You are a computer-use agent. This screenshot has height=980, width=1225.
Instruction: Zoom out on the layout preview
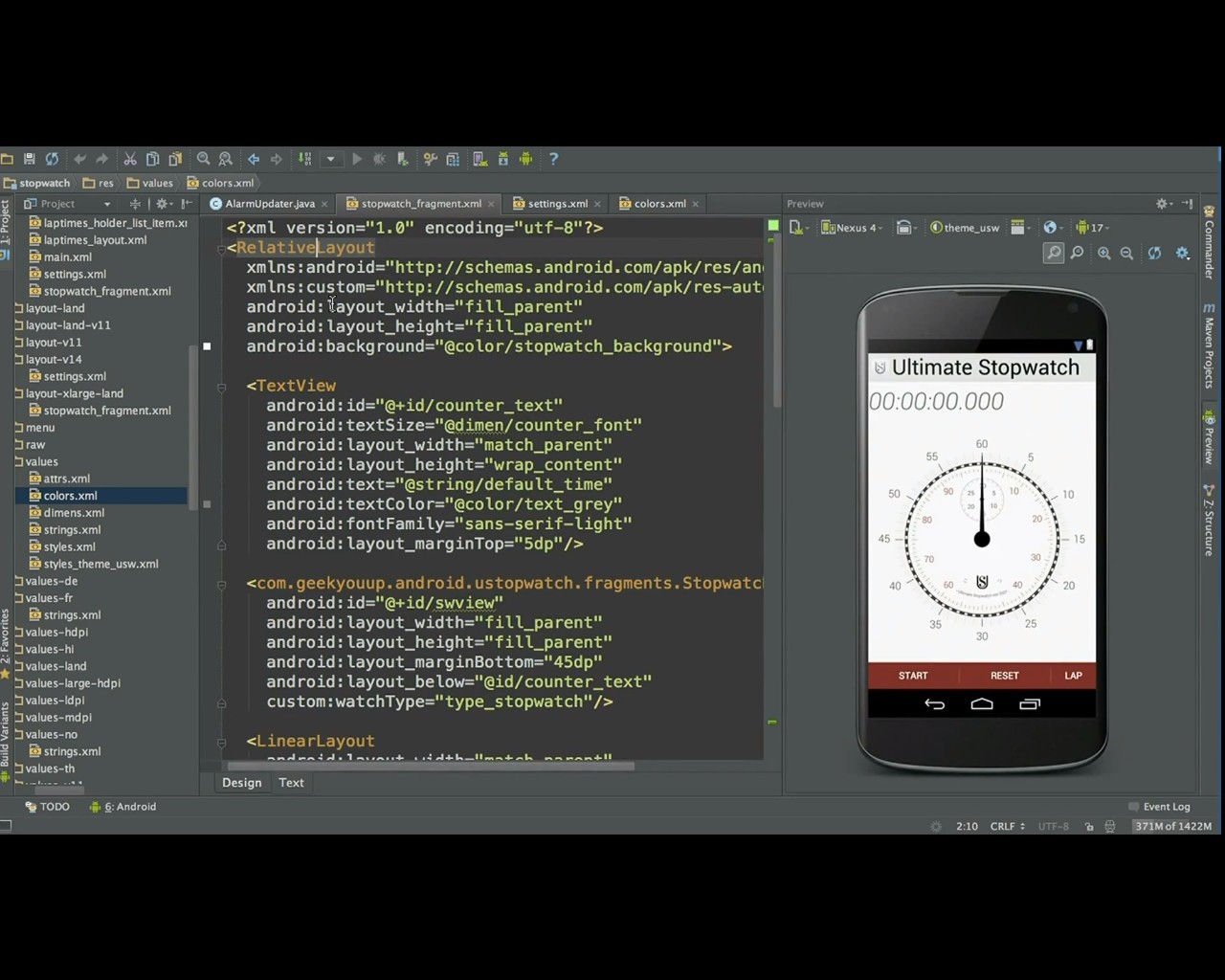tap(1127, 253)
